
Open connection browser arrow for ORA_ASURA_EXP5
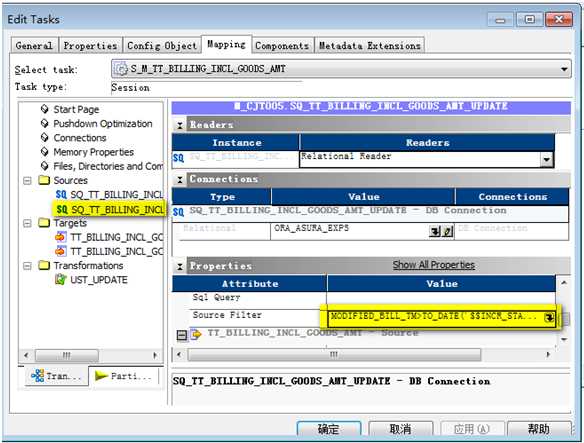point(434,231)
